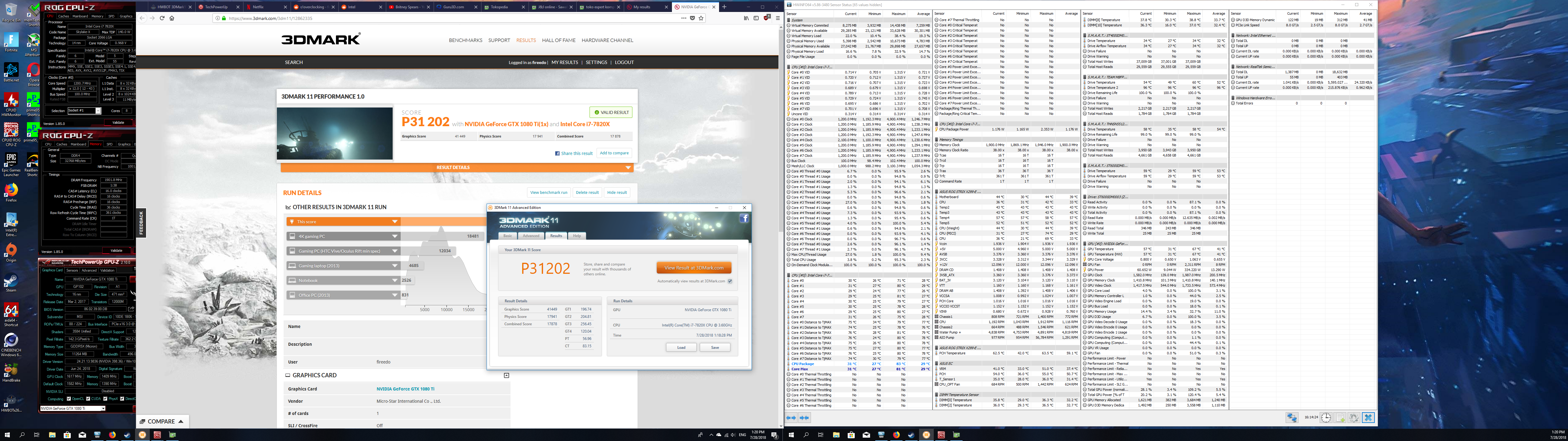
Task: Click the HWiNFO network remote icon
Action: (x=1292, y=418)
